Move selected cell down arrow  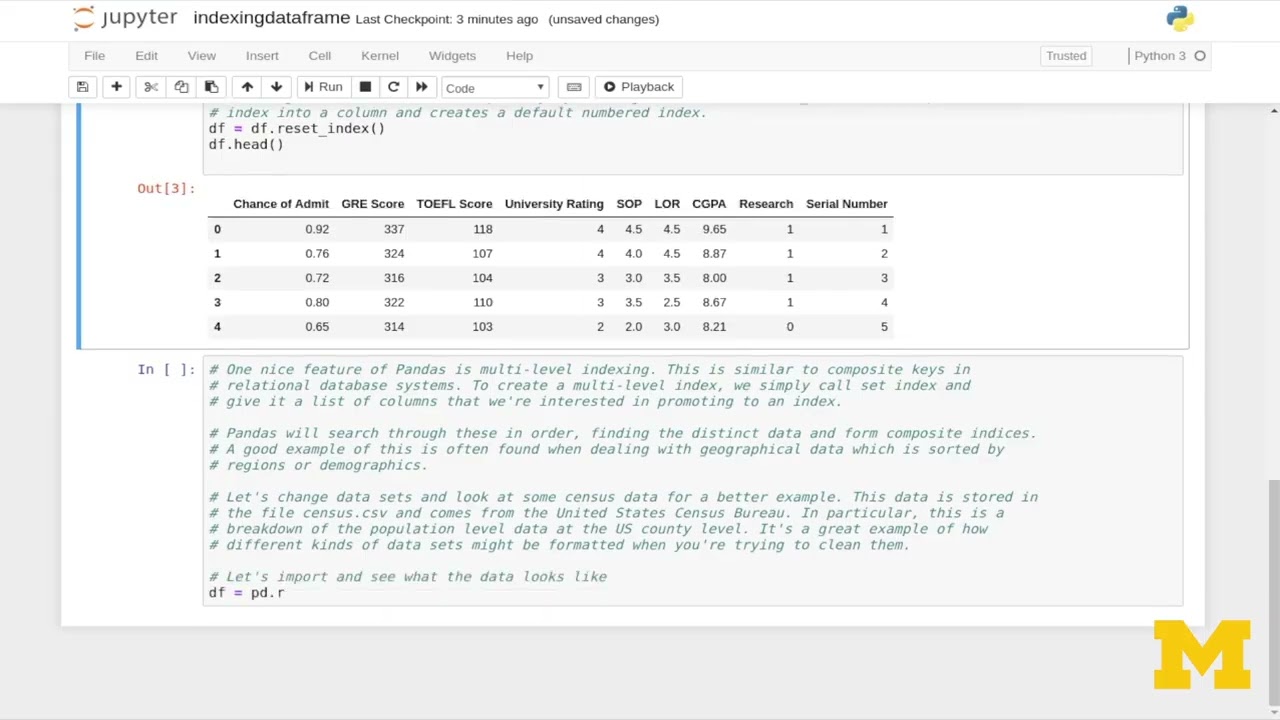277,87
